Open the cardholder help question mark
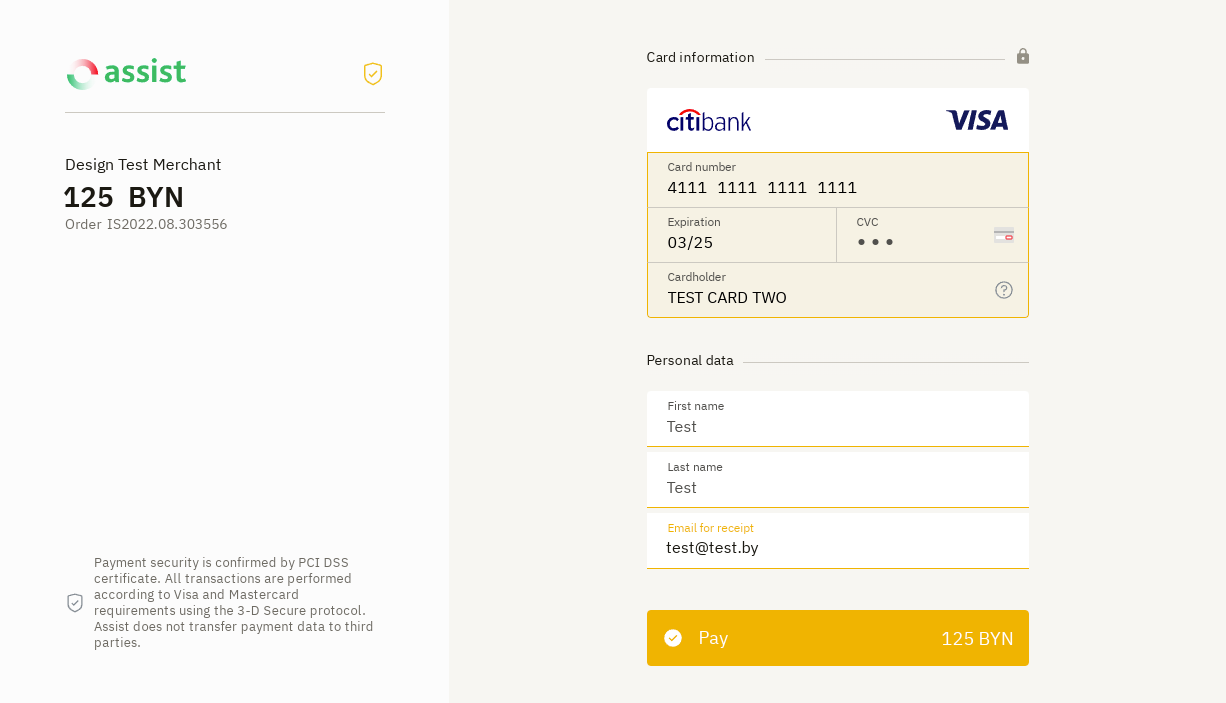This screenshot has width=1226, height=703. coord(1004,290)
